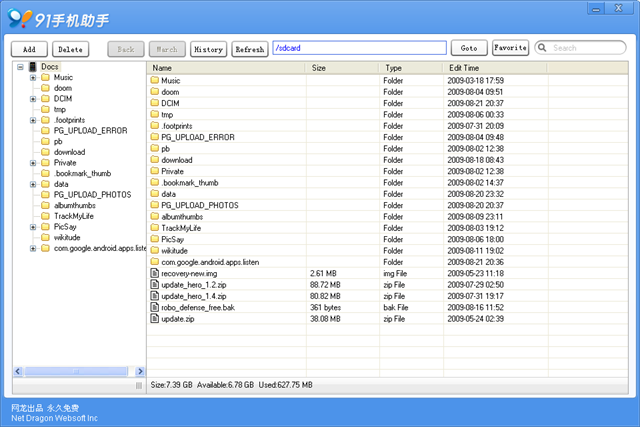The width and height of the screenshot is (640, 427).
Task: Click tree scrollbar left arrow
Action: click(x=18, y=371)
